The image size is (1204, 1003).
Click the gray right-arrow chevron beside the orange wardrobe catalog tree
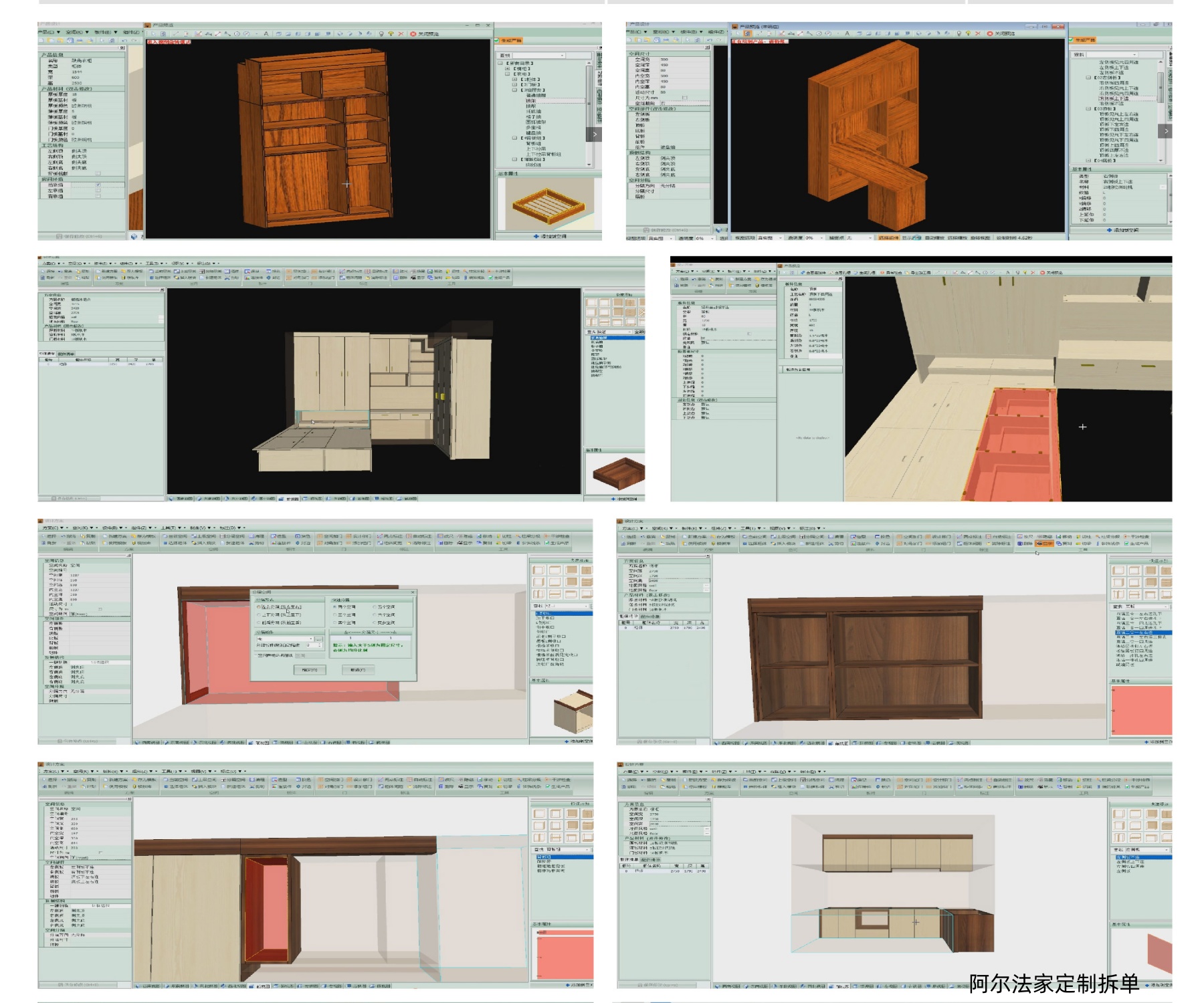[x=594, y=134]
